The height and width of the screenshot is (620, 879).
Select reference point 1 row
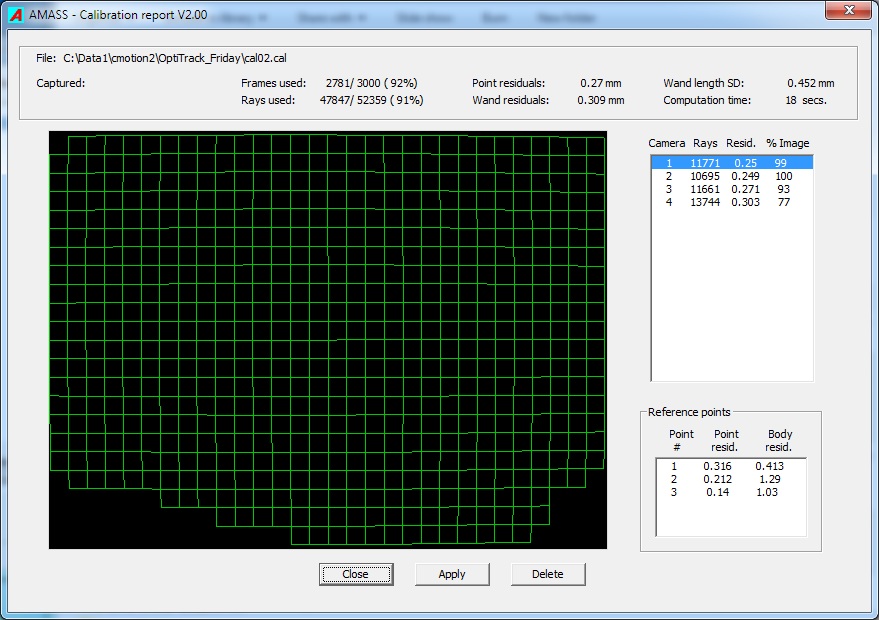(x=730, y=466)
